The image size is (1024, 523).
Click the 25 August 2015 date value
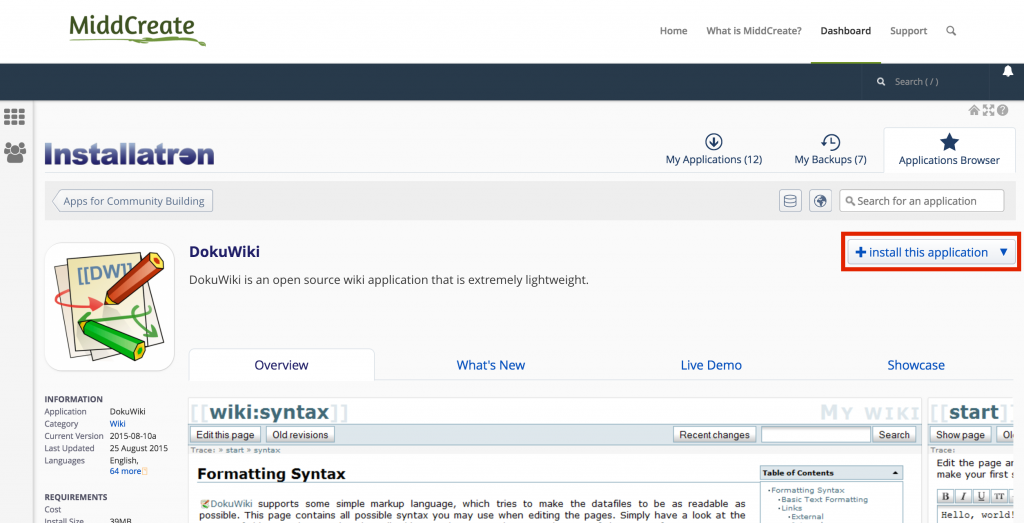click(x=138, y=448)
